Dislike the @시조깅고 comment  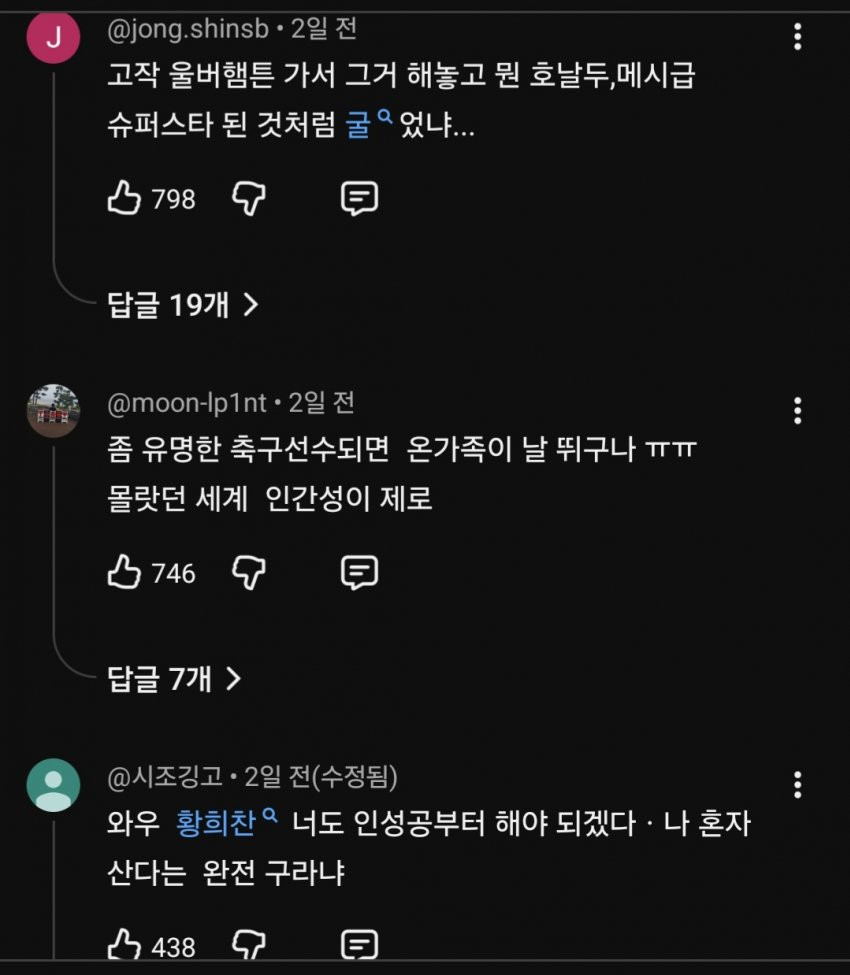pos(249,945)
